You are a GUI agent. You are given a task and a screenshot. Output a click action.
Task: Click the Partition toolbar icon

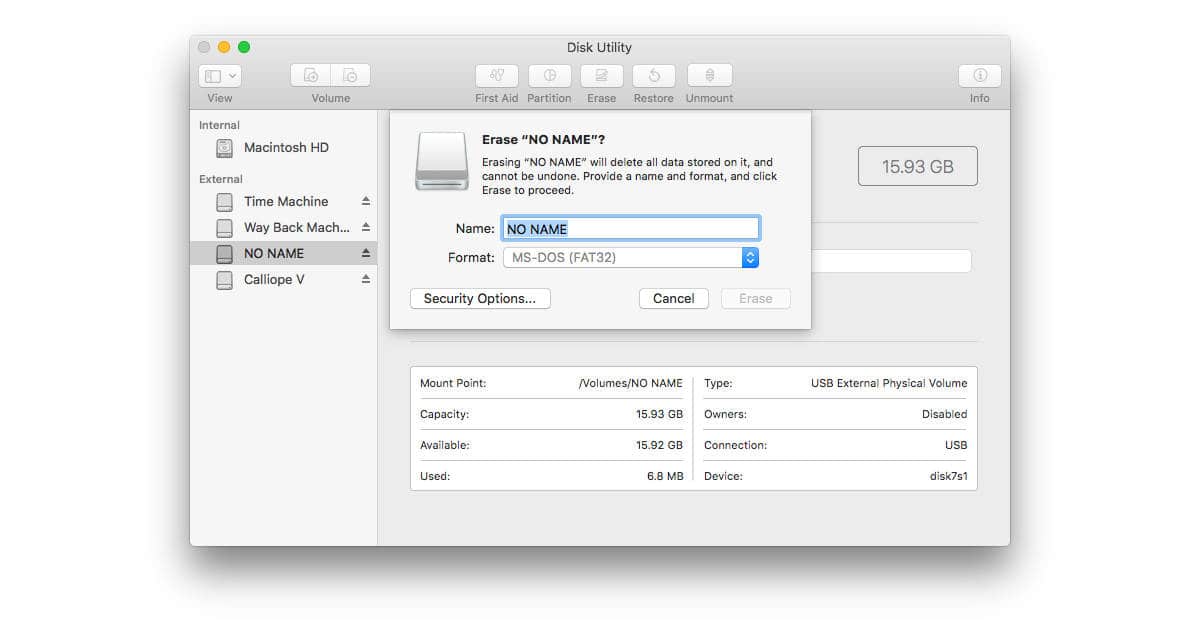click(x=549, y=76)
